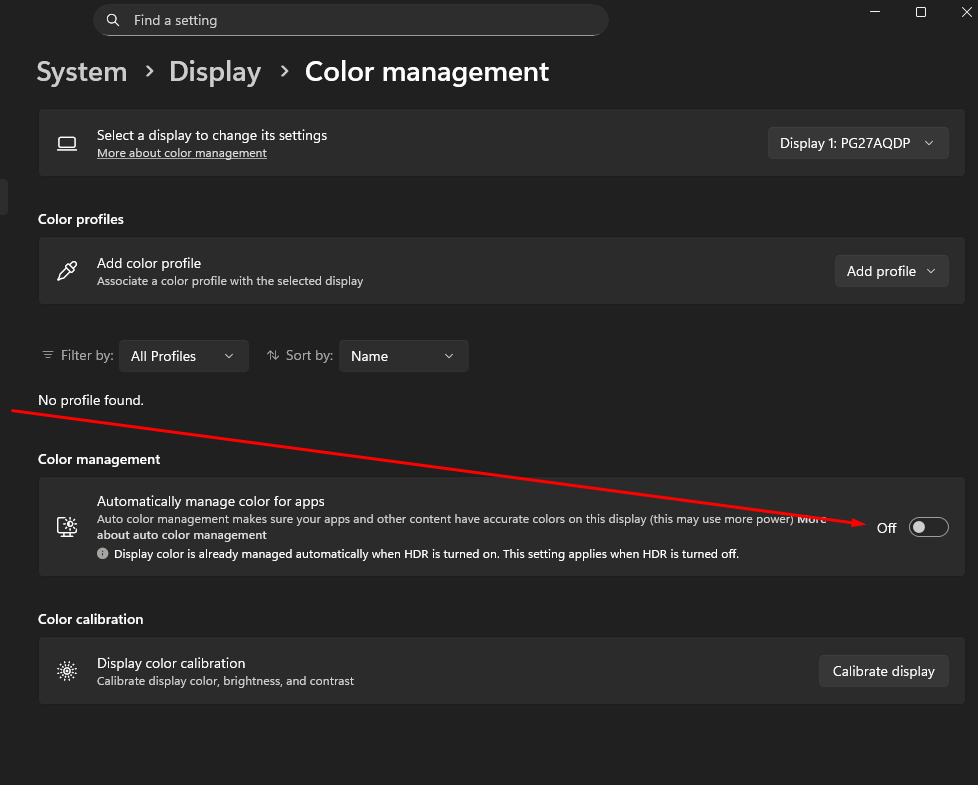Viewport: 978px width, 785px height.
Task: Expand the All Profiles filter dropdown
Action: click(x=184, y=355)
